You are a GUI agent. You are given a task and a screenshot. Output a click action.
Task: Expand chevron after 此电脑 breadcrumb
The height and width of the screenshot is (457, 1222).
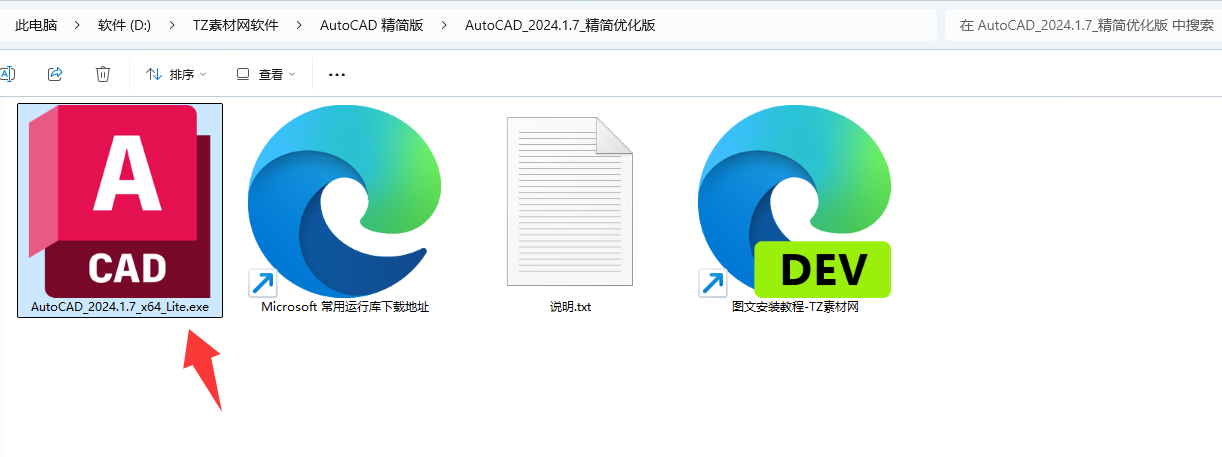[77, 25]
